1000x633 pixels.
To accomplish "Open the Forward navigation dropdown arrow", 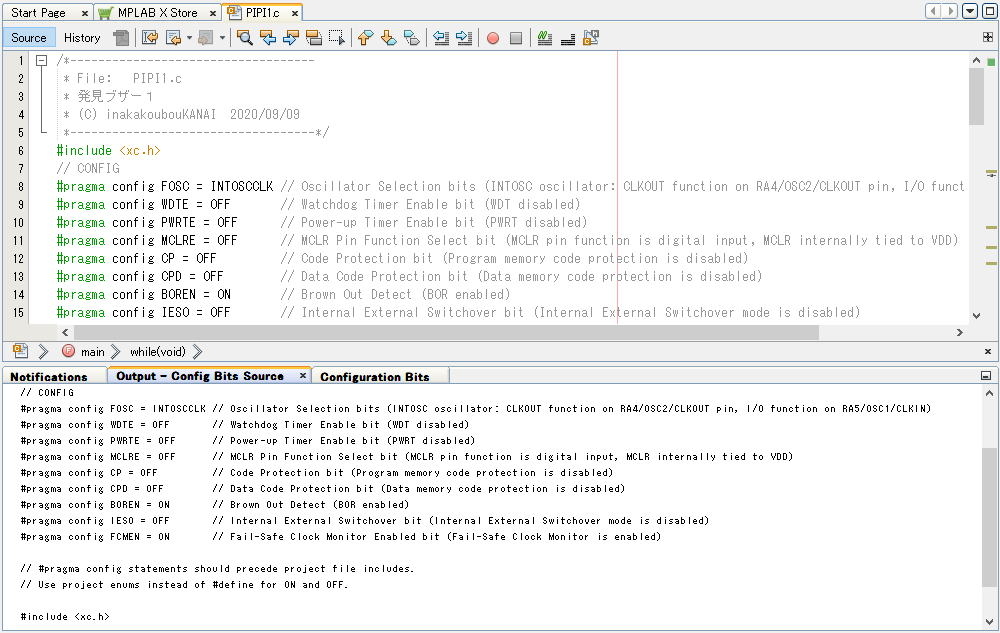I will (x=222, y=38).
